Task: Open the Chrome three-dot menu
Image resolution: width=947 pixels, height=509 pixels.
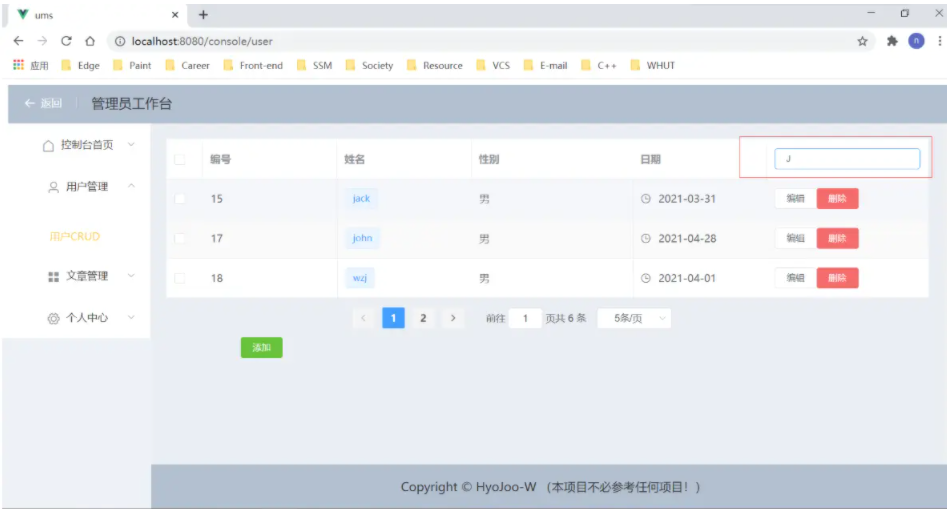Action: [940, 41]
